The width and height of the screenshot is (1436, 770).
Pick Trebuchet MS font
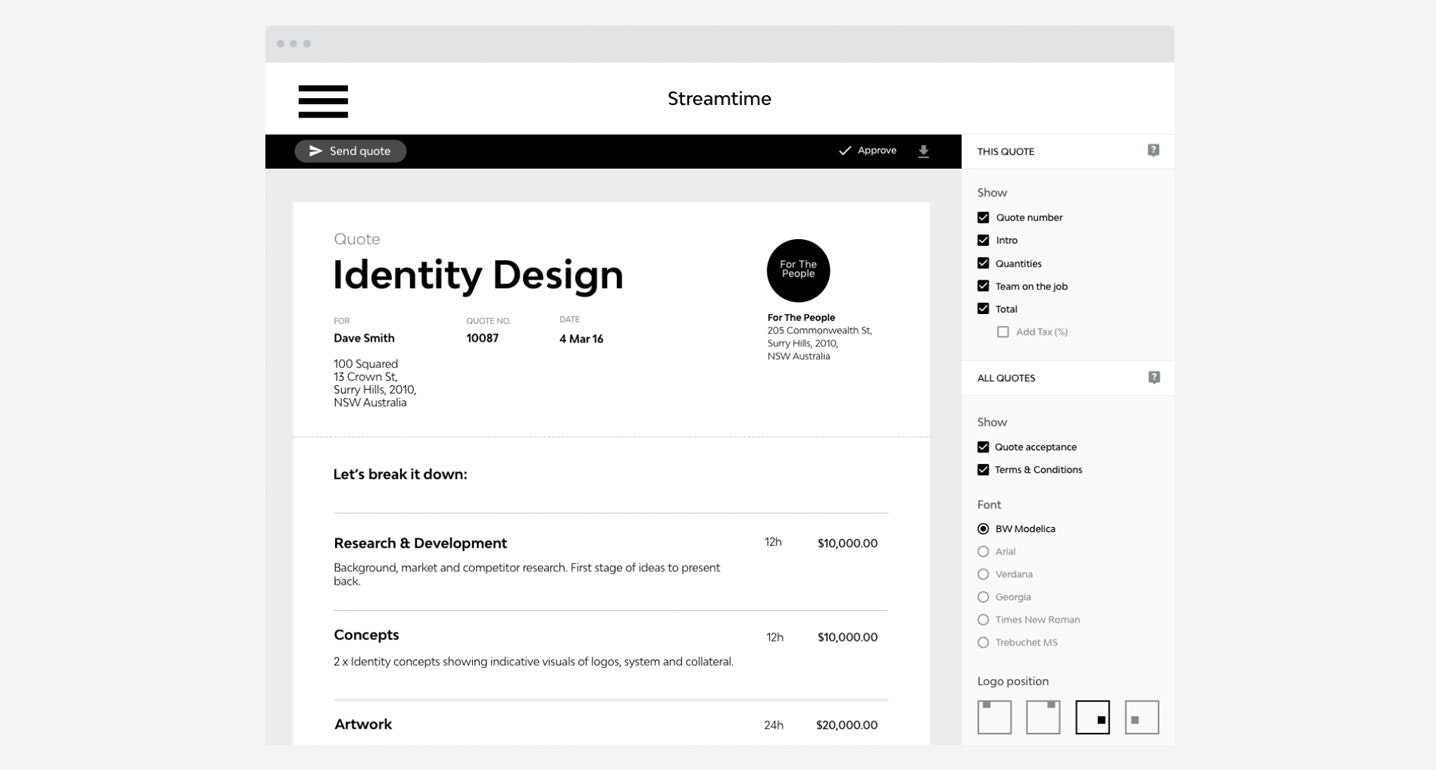tap(983, 643)
